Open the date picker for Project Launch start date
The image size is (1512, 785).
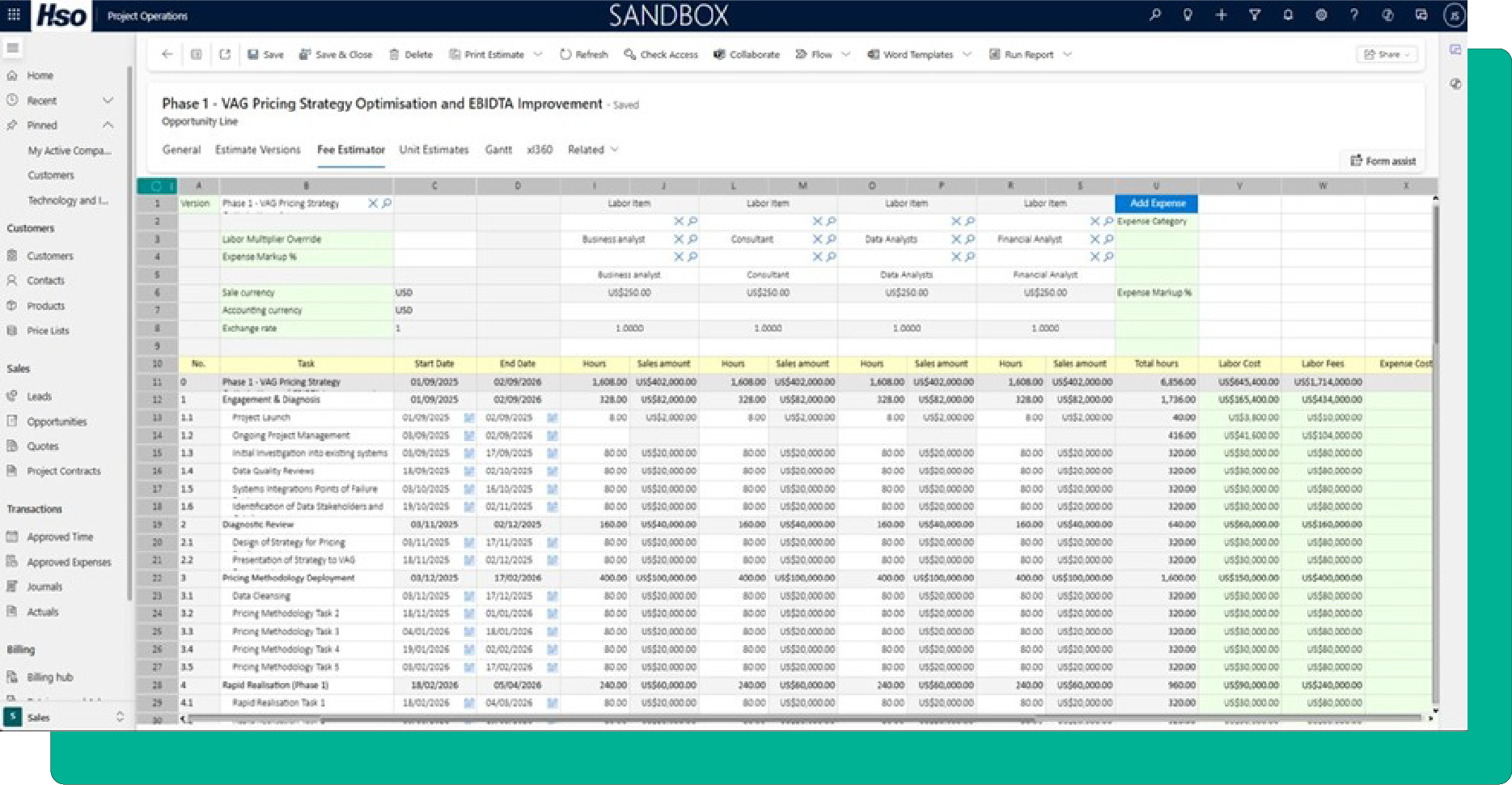[x=468, y=418]
